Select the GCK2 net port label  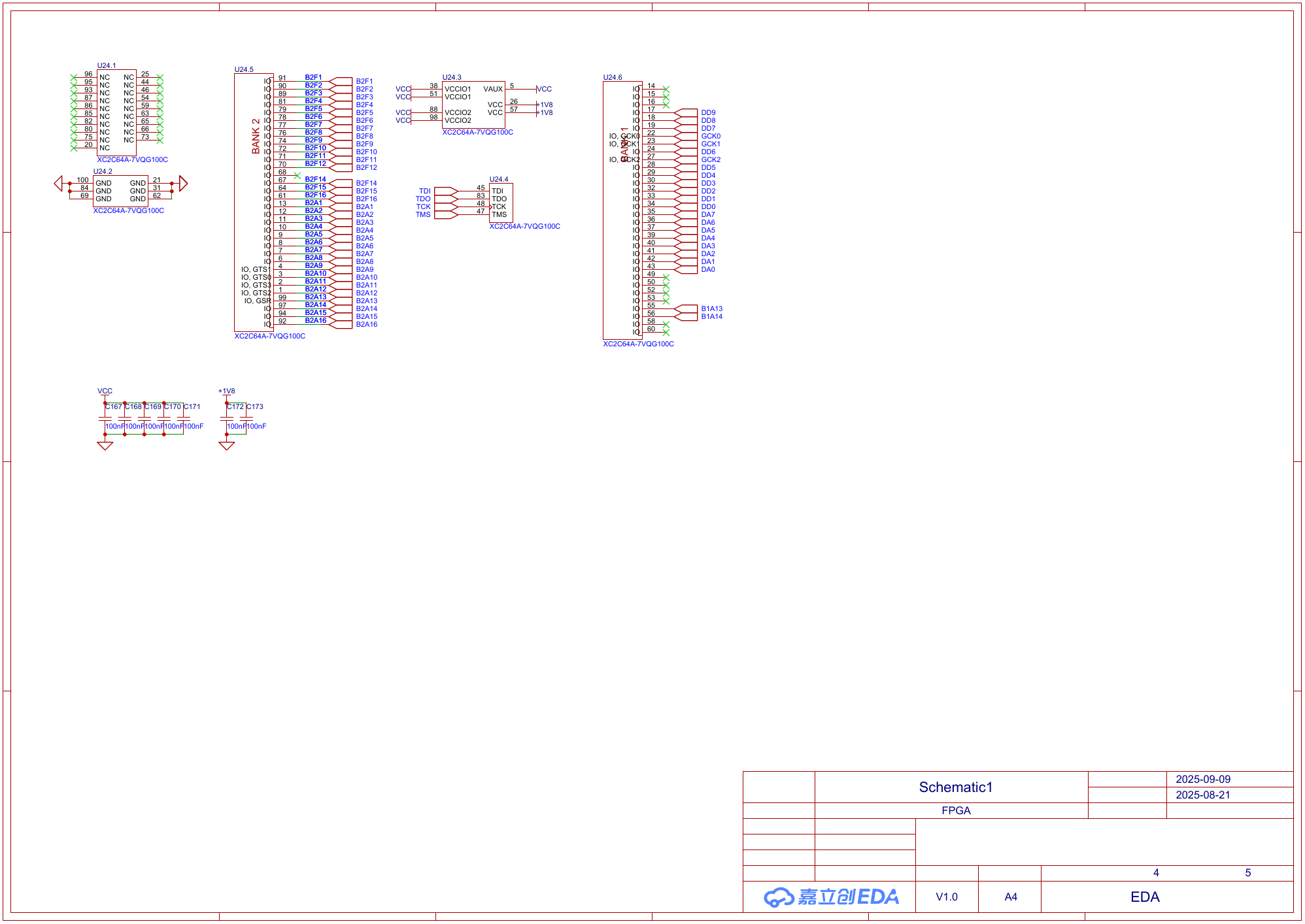pyautogui.click(x=711, y=160)
